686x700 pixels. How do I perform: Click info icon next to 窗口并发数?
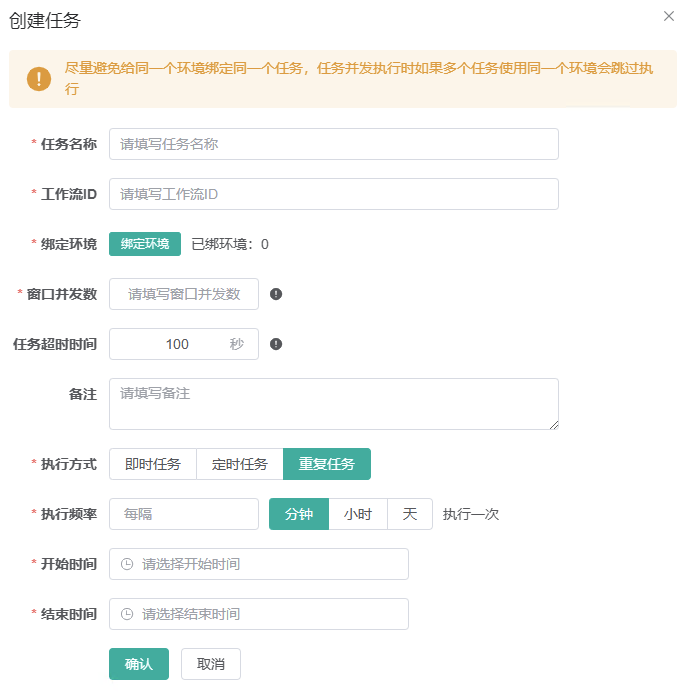276,294
